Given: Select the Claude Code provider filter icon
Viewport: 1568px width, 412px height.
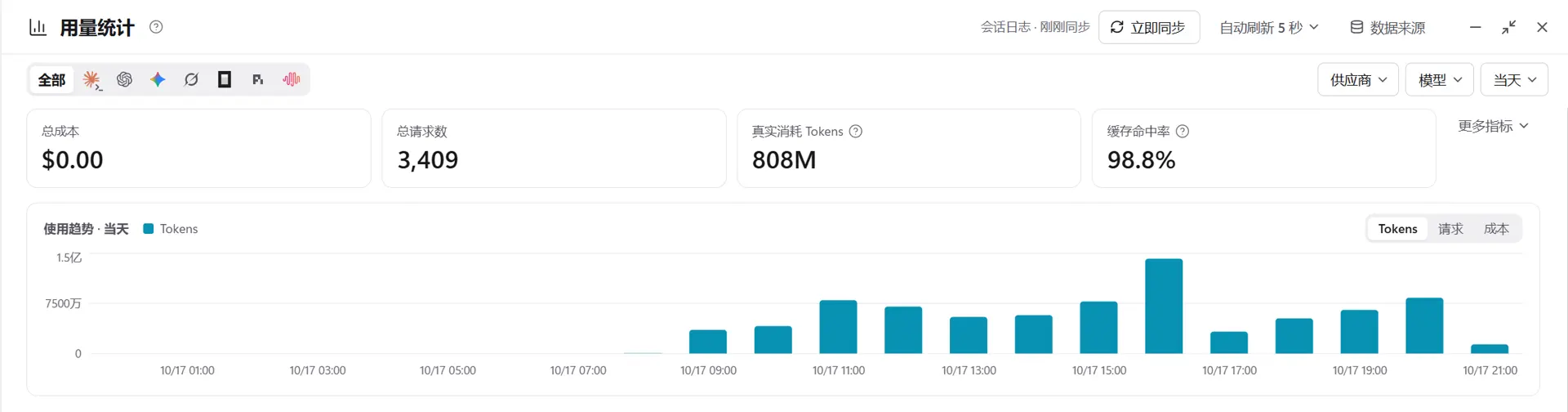Looking at the screenshot, I should (x=91, y=80).
